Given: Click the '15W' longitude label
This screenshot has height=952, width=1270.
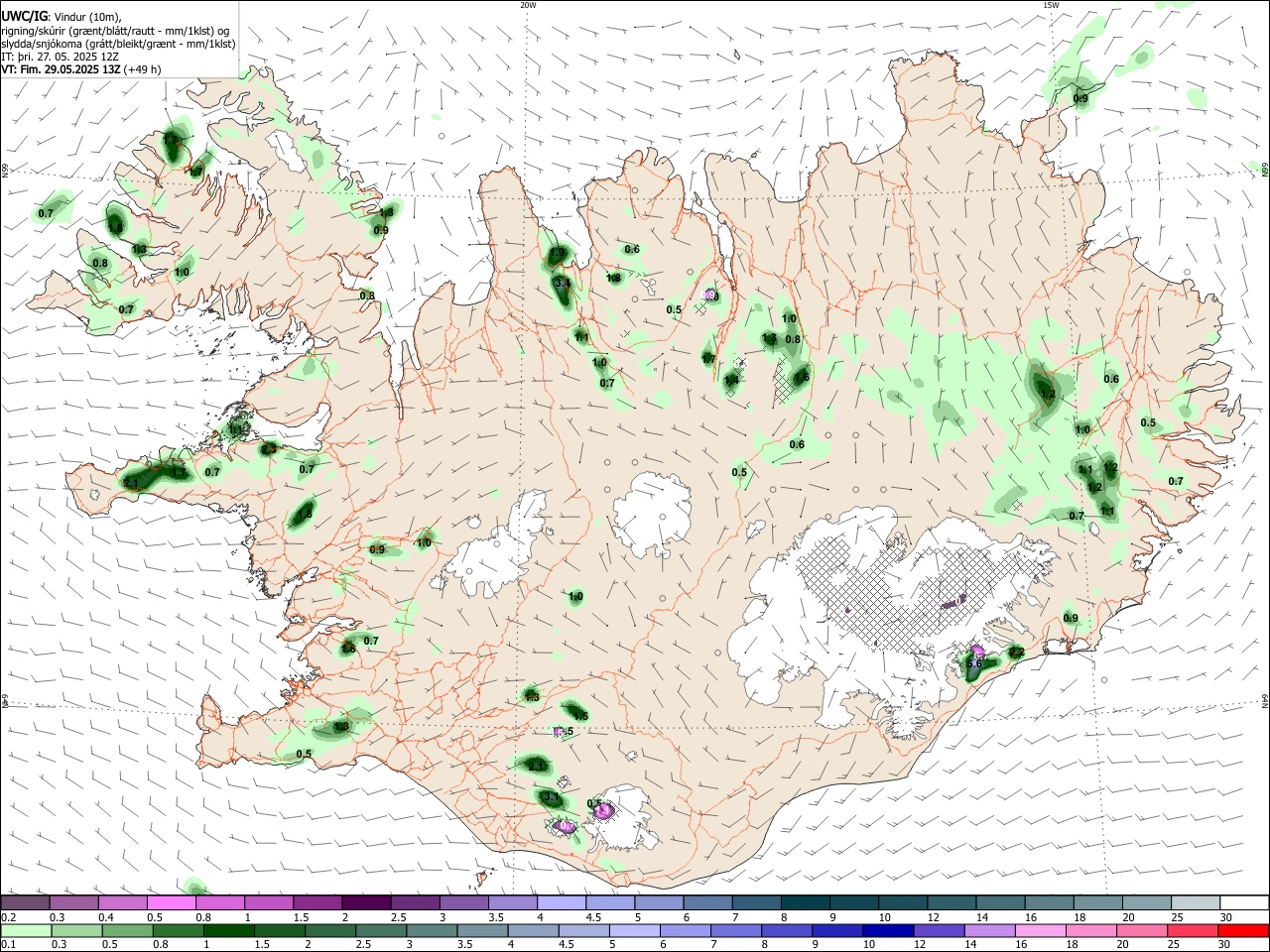Looking at the screenshot, I should tap(1051, 5).
